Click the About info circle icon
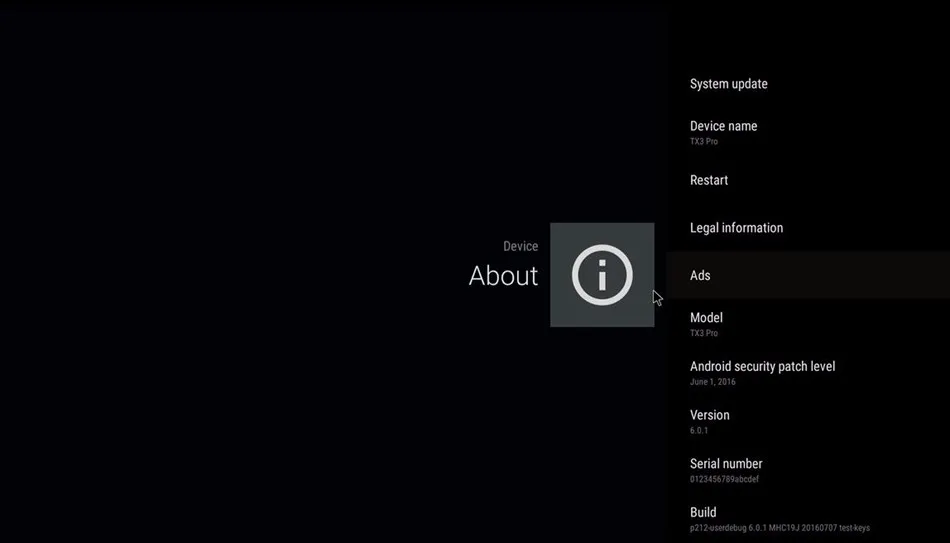950x543 pixels. coord(602,275)
